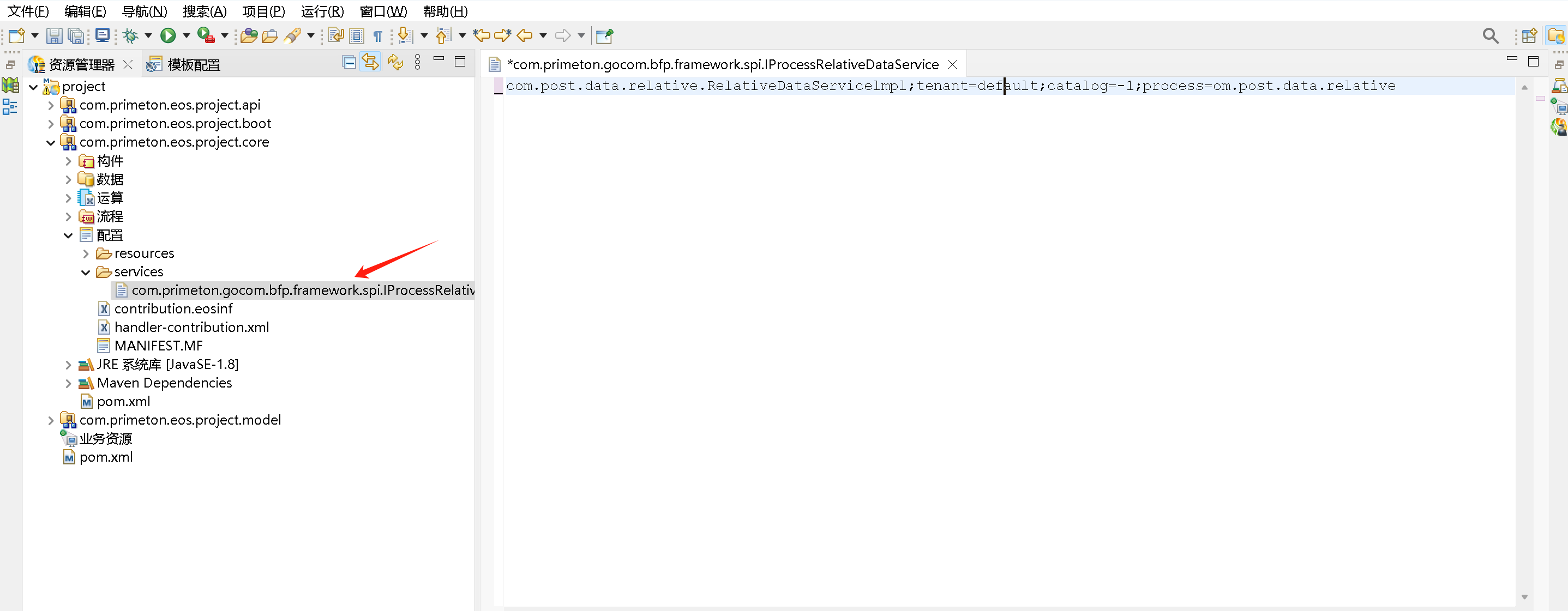Toggle block selection mode icon

[x=357, y=36]
